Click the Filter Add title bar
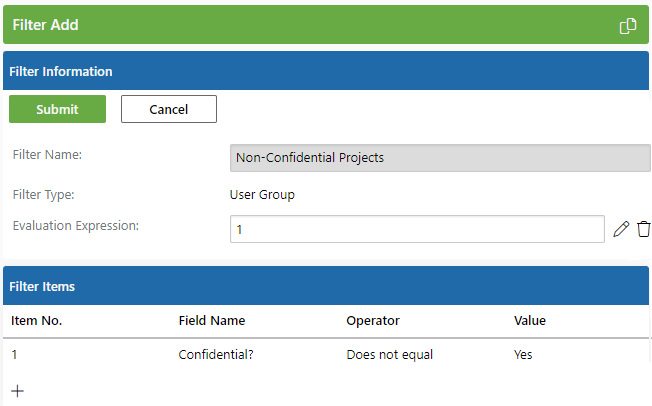 tap(326, 25)
